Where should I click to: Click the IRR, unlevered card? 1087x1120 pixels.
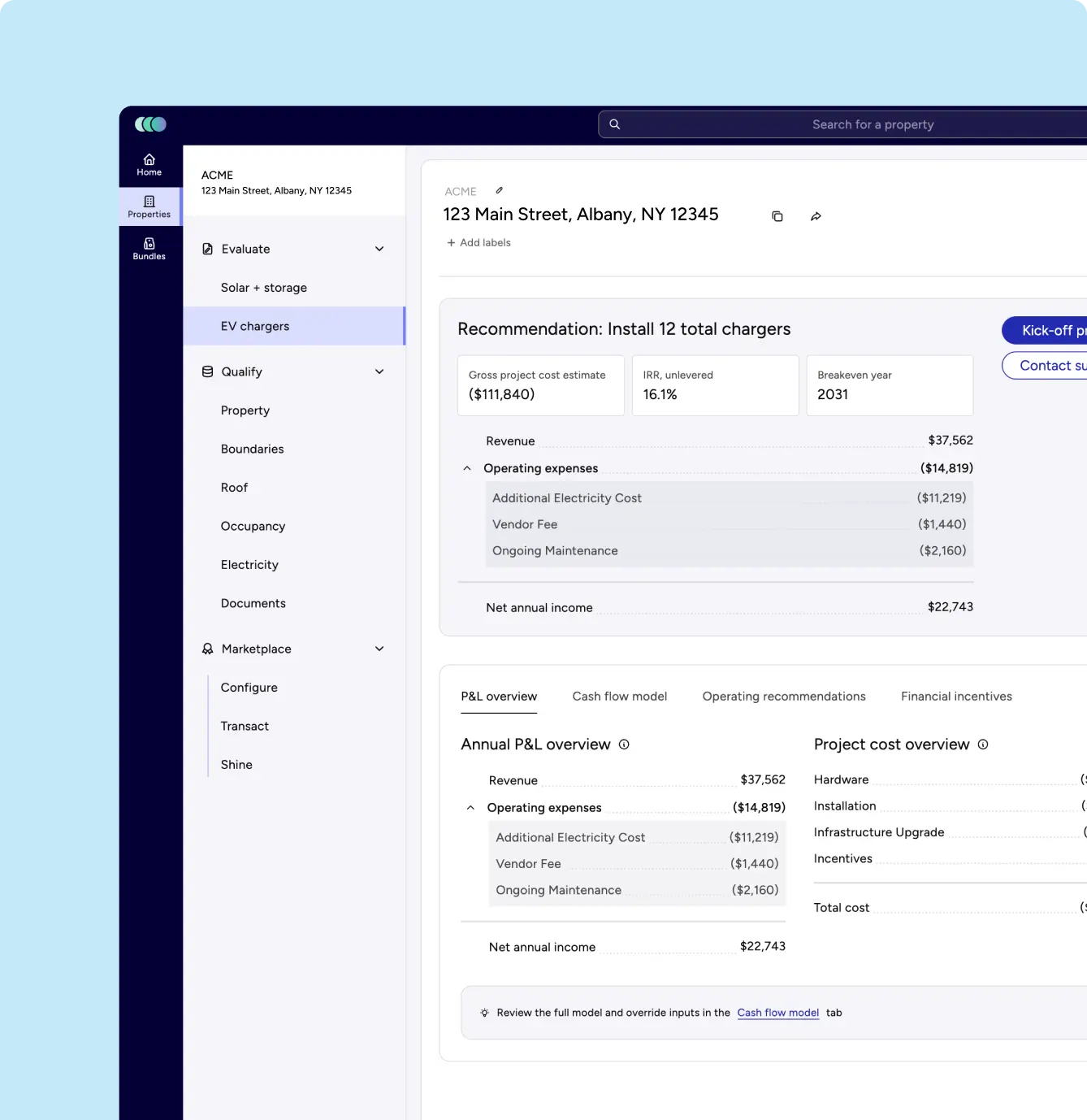(x=716, y=385)
